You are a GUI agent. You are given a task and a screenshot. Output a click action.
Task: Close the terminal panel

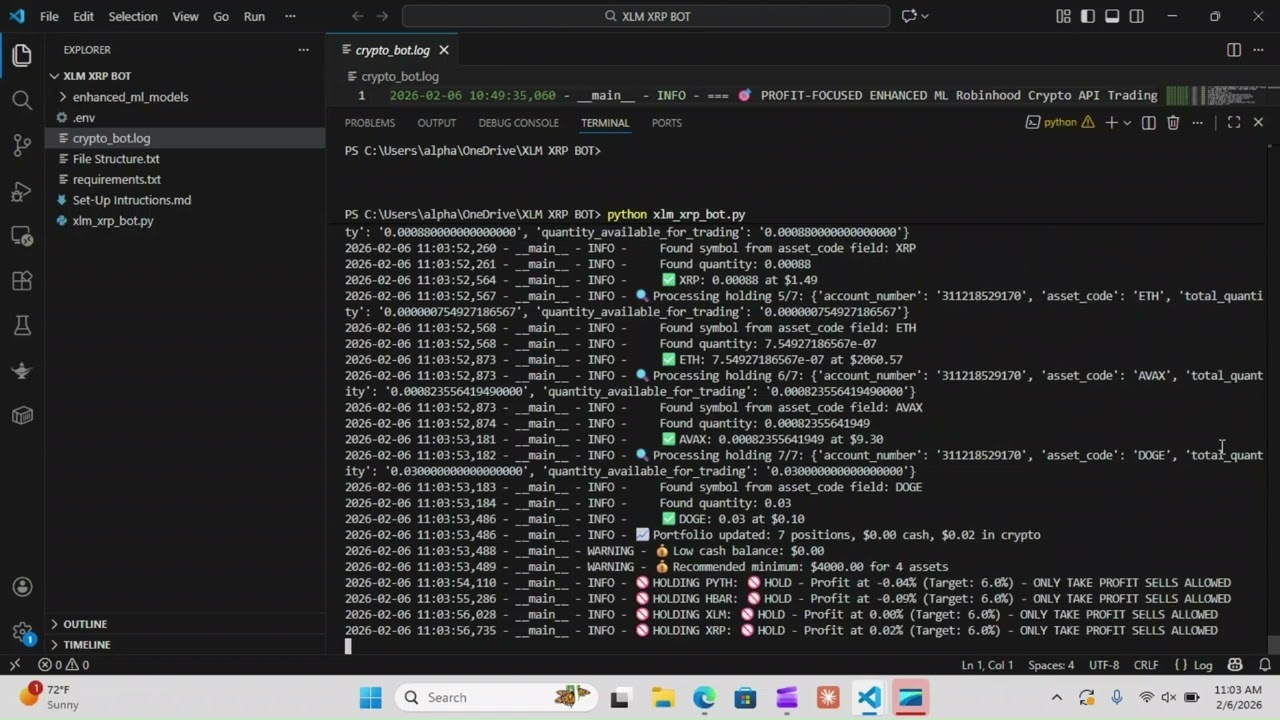coord(1258,123)
